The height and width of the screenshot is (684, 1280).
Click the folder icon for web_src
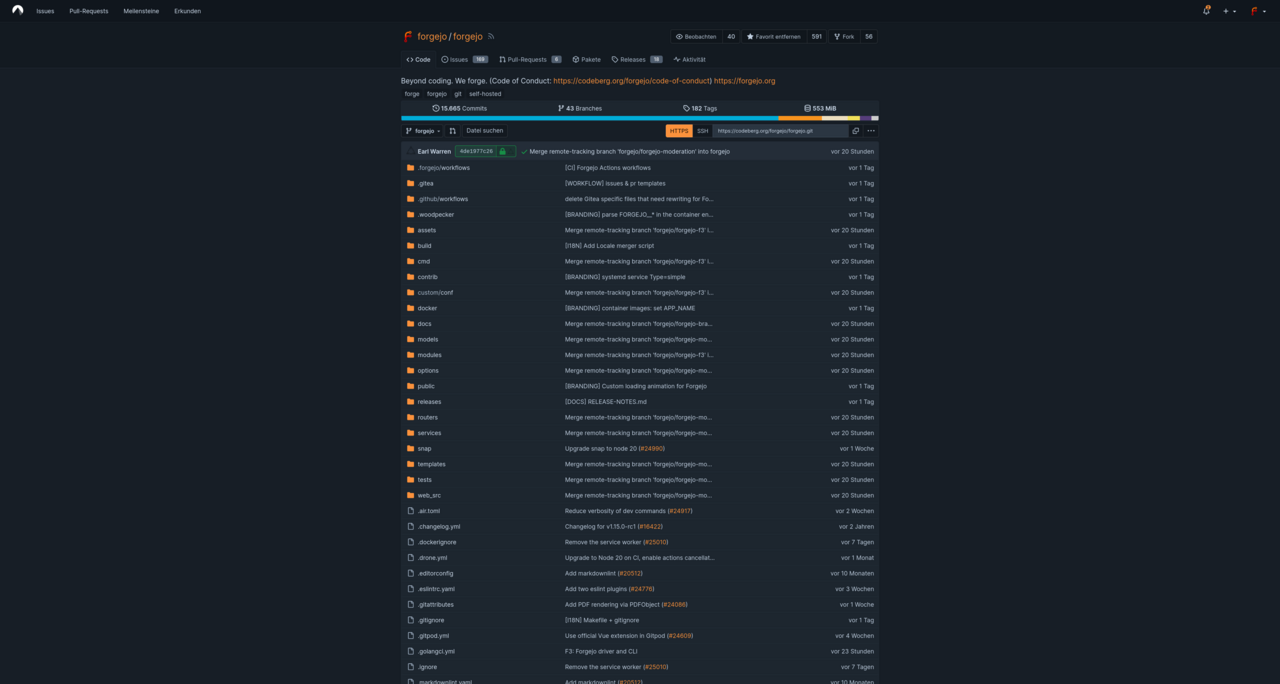[x=410, y=495]
